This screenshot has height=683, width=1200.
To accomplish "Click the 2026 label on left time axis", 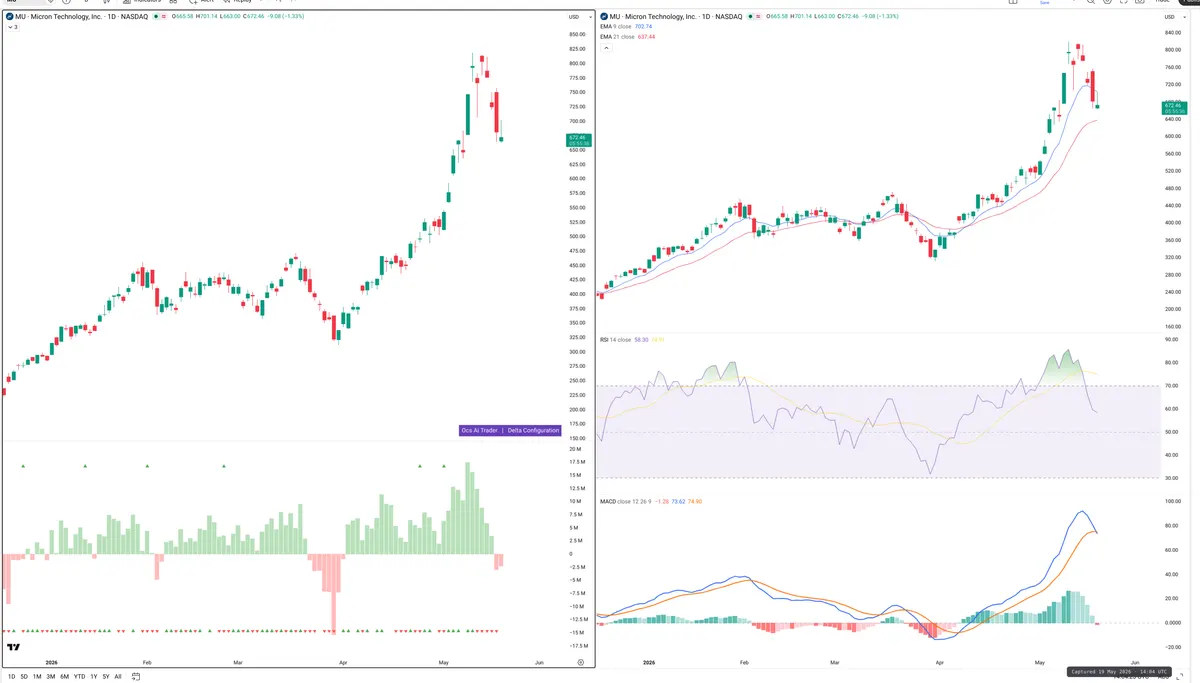I will tap(51, 662).
